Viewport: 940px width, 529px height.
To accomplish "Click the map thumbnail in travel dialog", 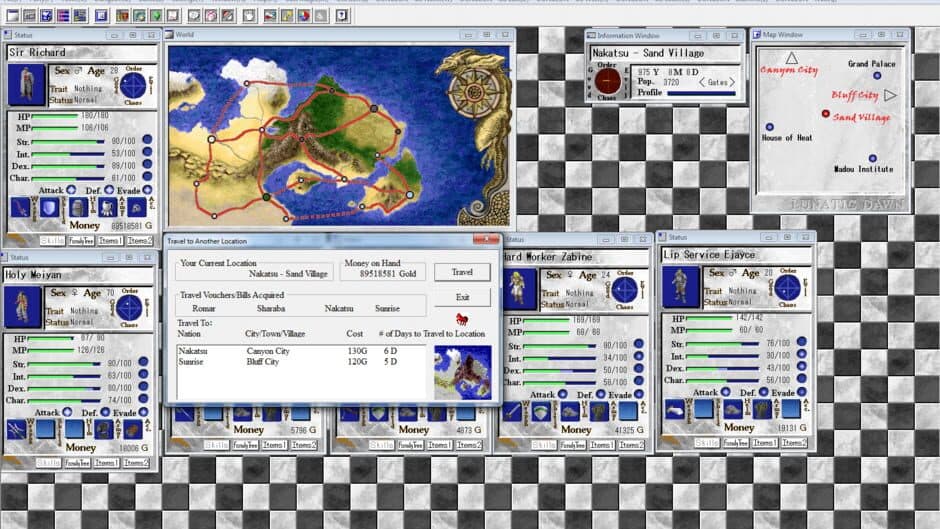I will [x=462, y=372].
